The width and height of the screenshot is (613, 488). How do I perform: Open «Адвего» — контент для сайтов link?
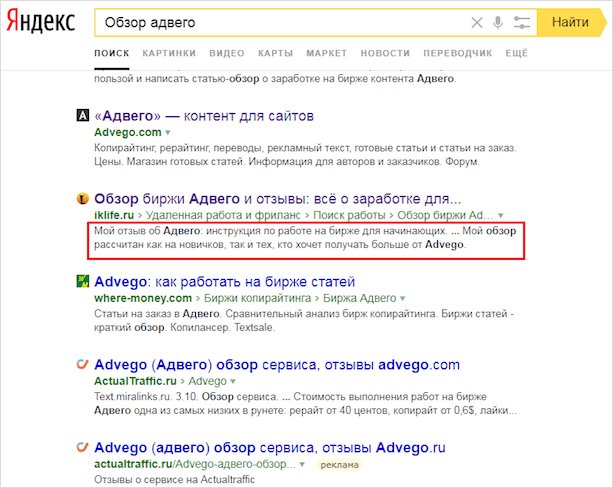pos(204,115)
